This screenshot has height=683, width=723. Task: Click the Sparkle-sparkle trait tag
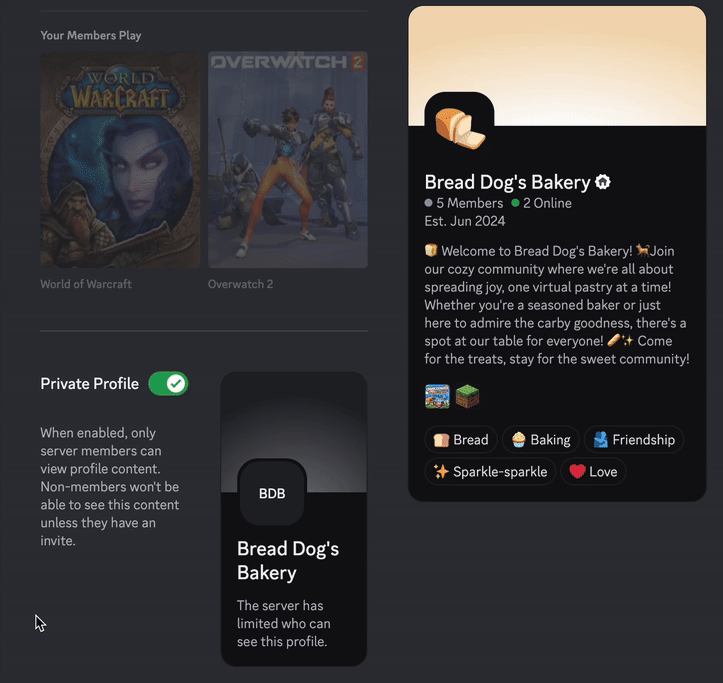(x=490, y=471)
